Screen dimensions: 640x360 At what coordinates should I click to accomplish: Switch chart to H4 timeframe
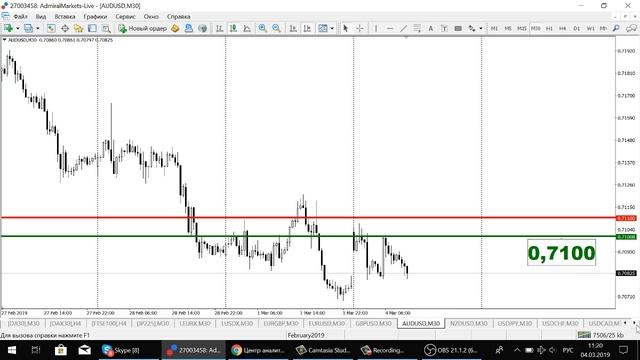tap(563, 28)
